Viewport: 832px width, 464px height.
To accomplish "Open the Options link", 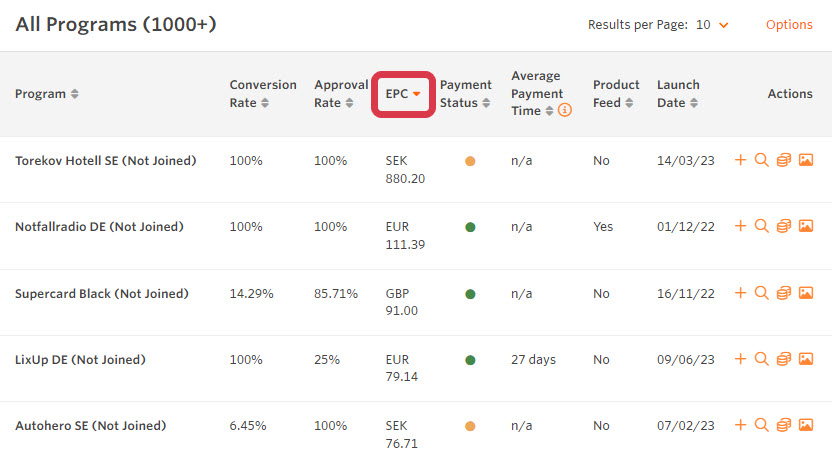I will [789, 25].
